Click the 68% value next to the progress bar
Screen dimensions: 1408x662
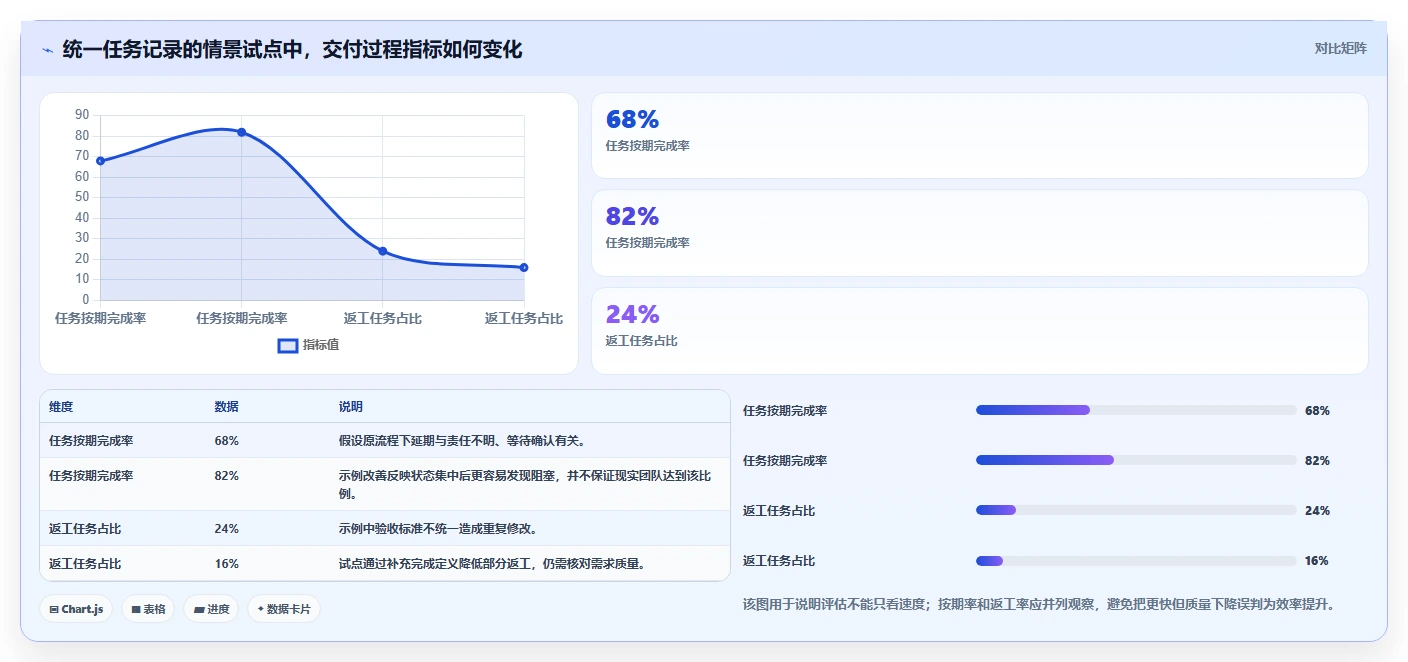click(1317, 410)
